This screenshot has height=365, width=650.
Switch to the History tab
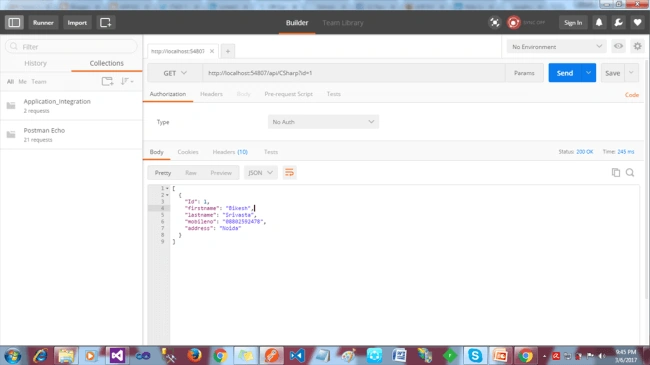tap(36, 63)
